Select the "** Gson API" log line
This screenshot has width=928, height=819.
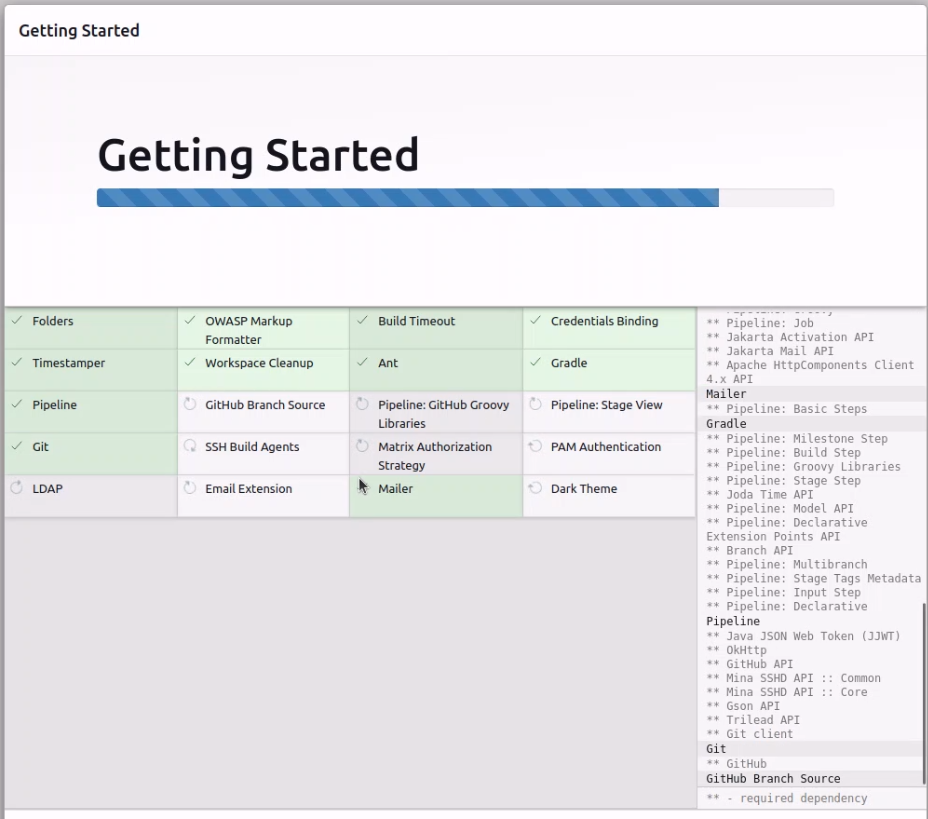[x=743, y=706]
